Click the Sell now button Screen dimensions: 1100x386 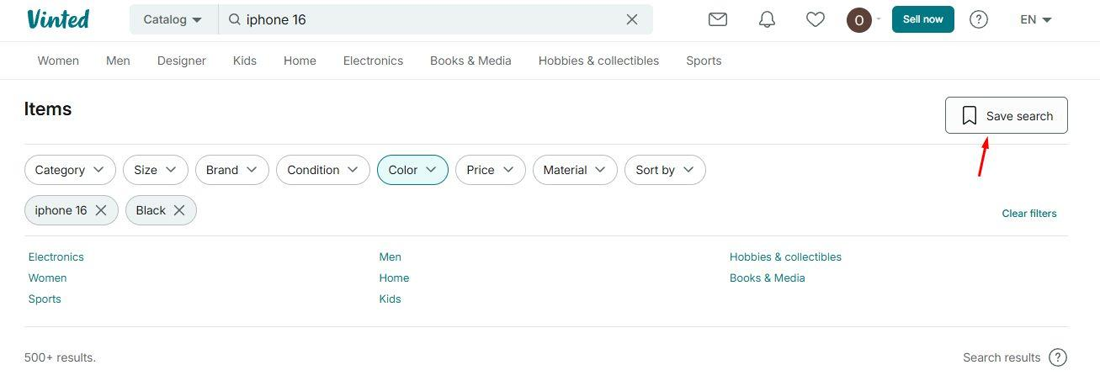(923, 20)
